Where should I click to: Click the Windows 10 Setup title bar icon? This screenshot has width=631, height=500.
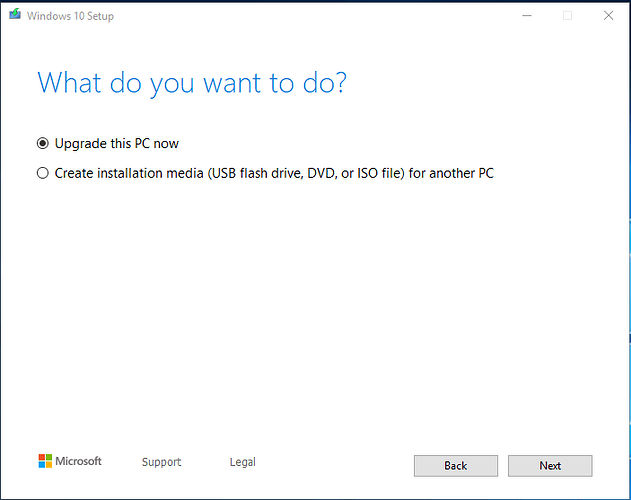click(x=15, y=15)
